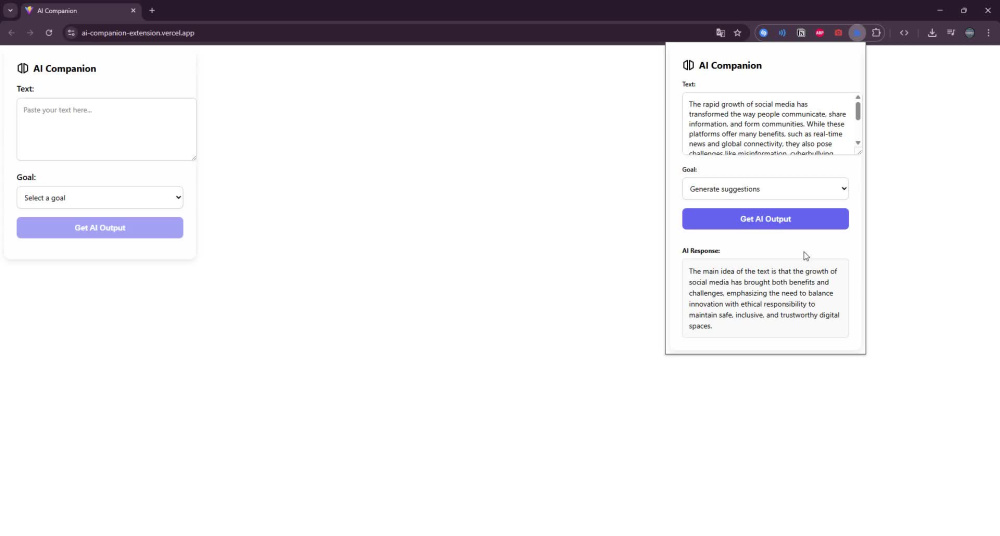Open the browser downloads icon
Screen dimensions: 1000x536
(932, 33)
